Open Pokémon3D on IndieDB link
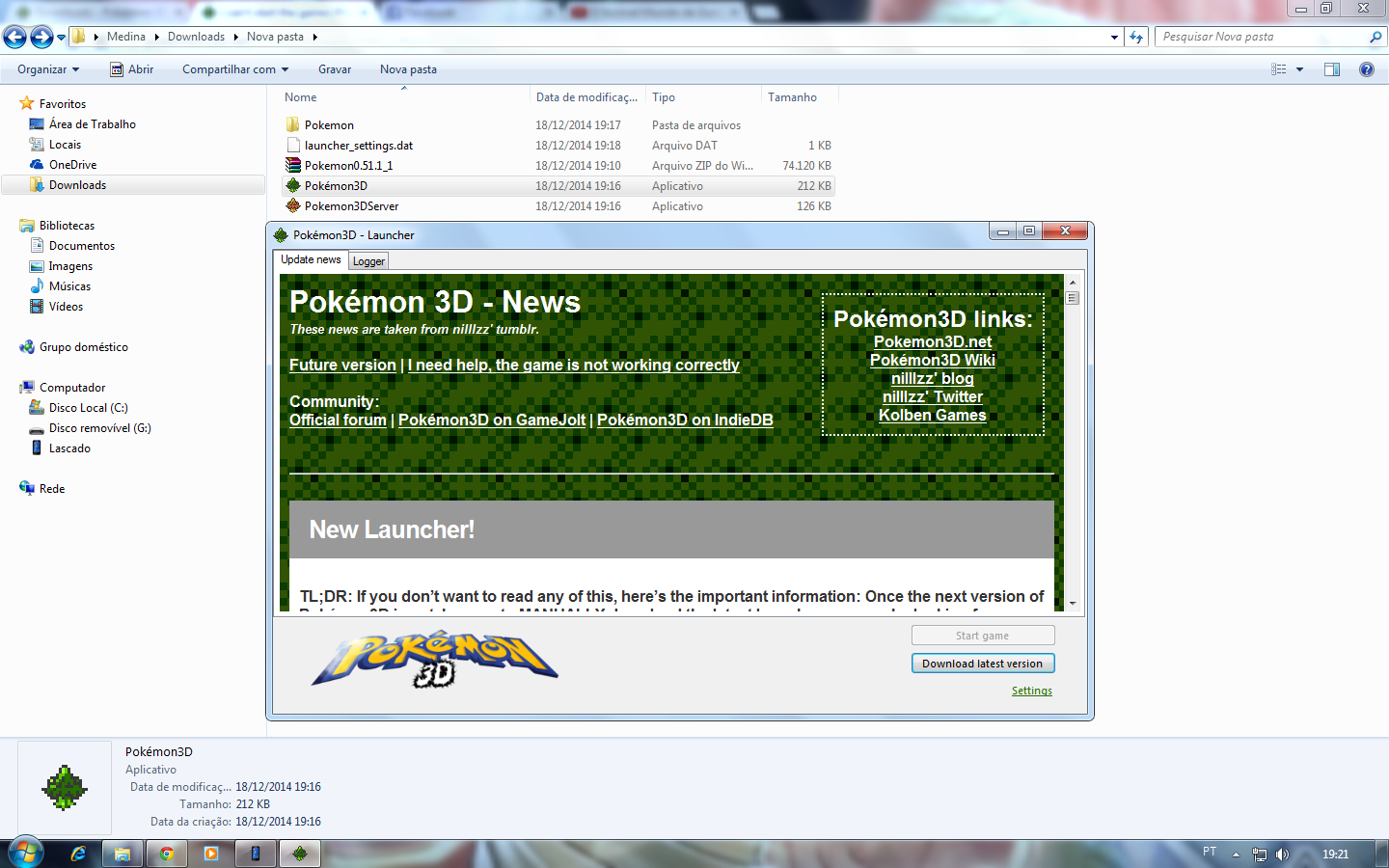This screenshot has width=1389, height=868. (685, 420)
